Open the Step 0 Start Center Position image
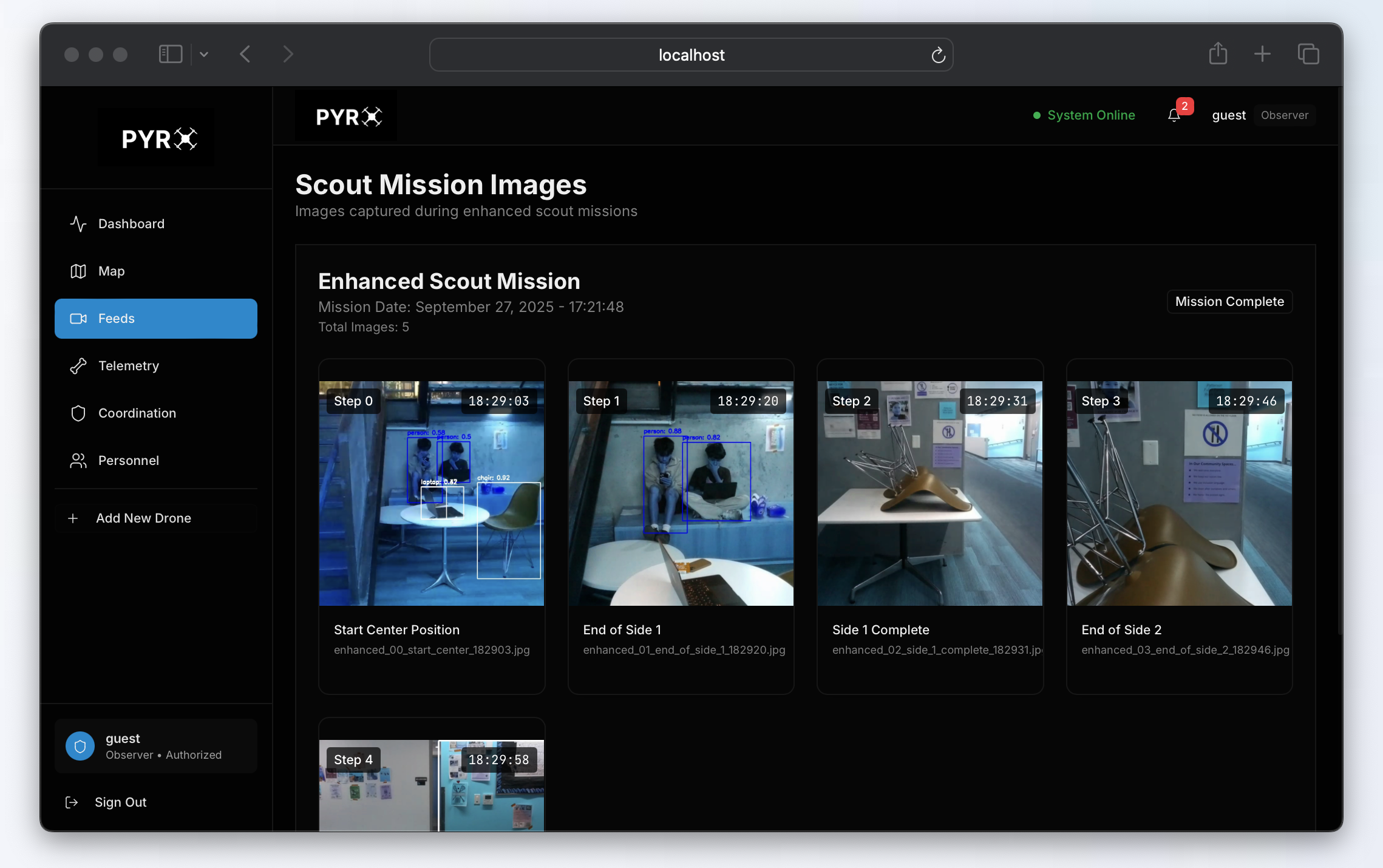Image resolution: width=1383 pixels, height=868 pixels. (432, 493)
